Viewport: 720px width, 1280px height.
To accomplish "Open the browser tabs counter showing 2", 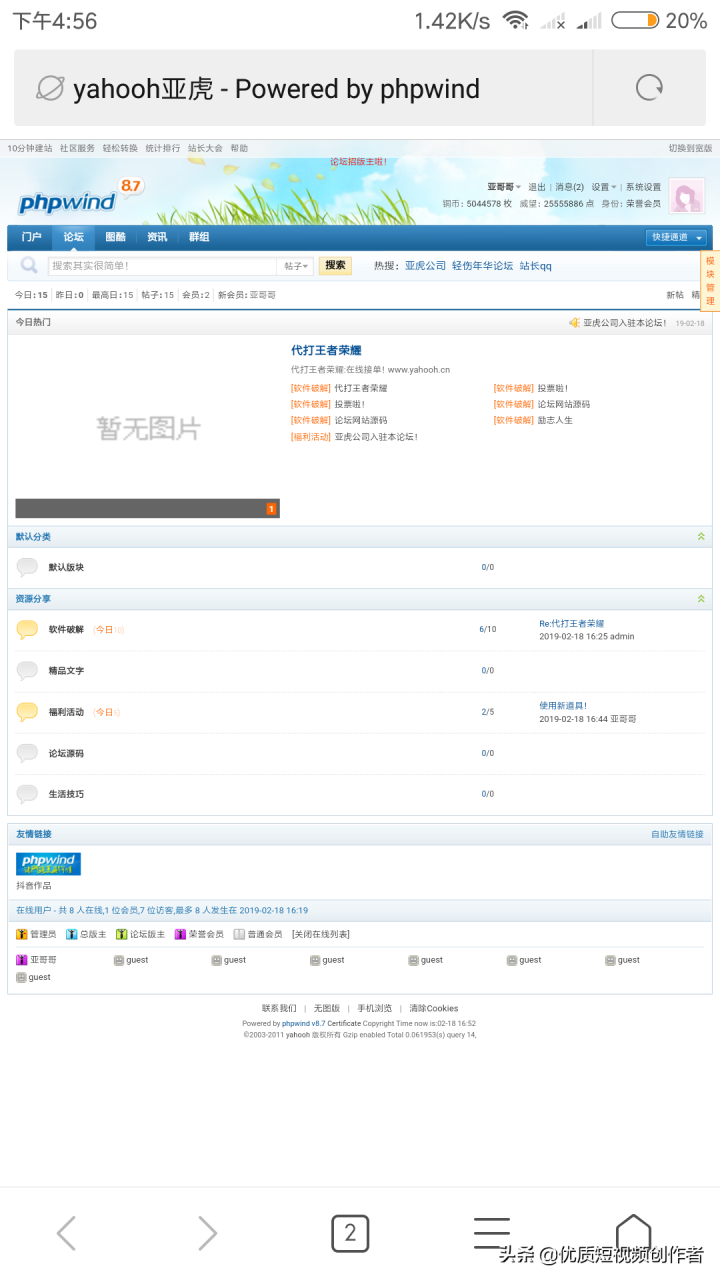I will point(350,1233).
